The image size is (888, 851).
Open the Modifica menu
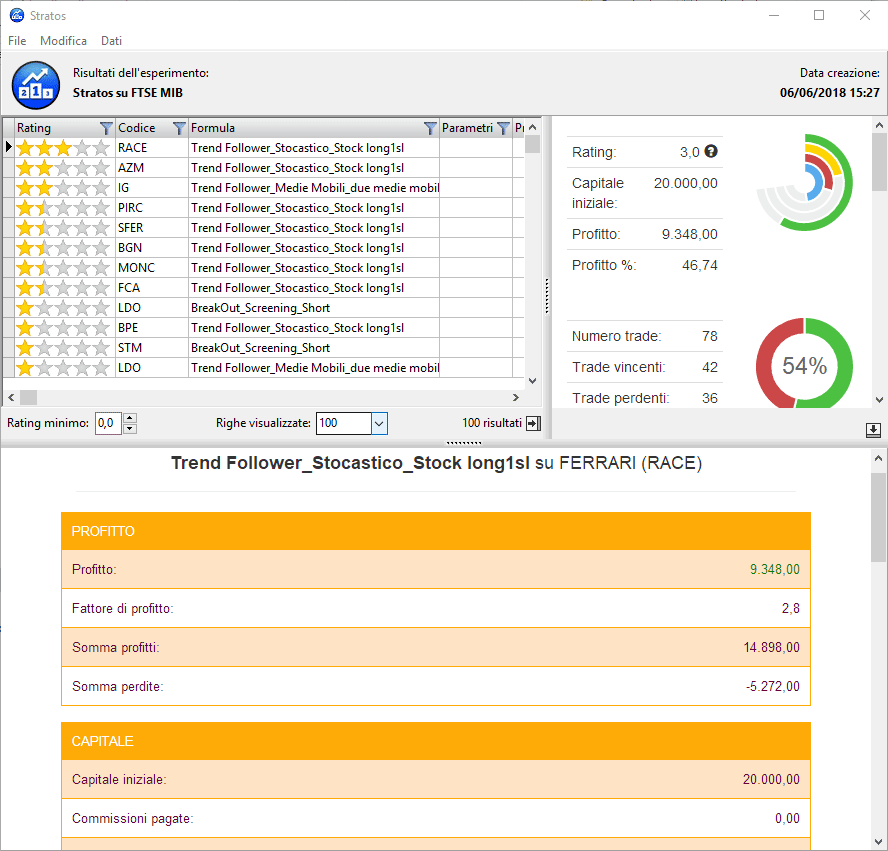[63, 41]
